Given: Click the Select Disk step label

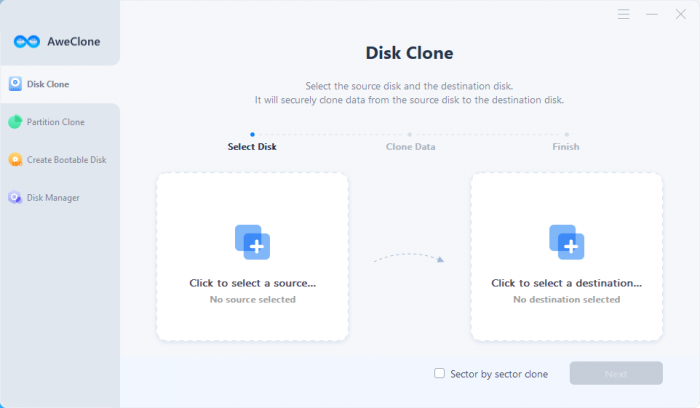Looking at the screenshot, I should pos(252,146).
